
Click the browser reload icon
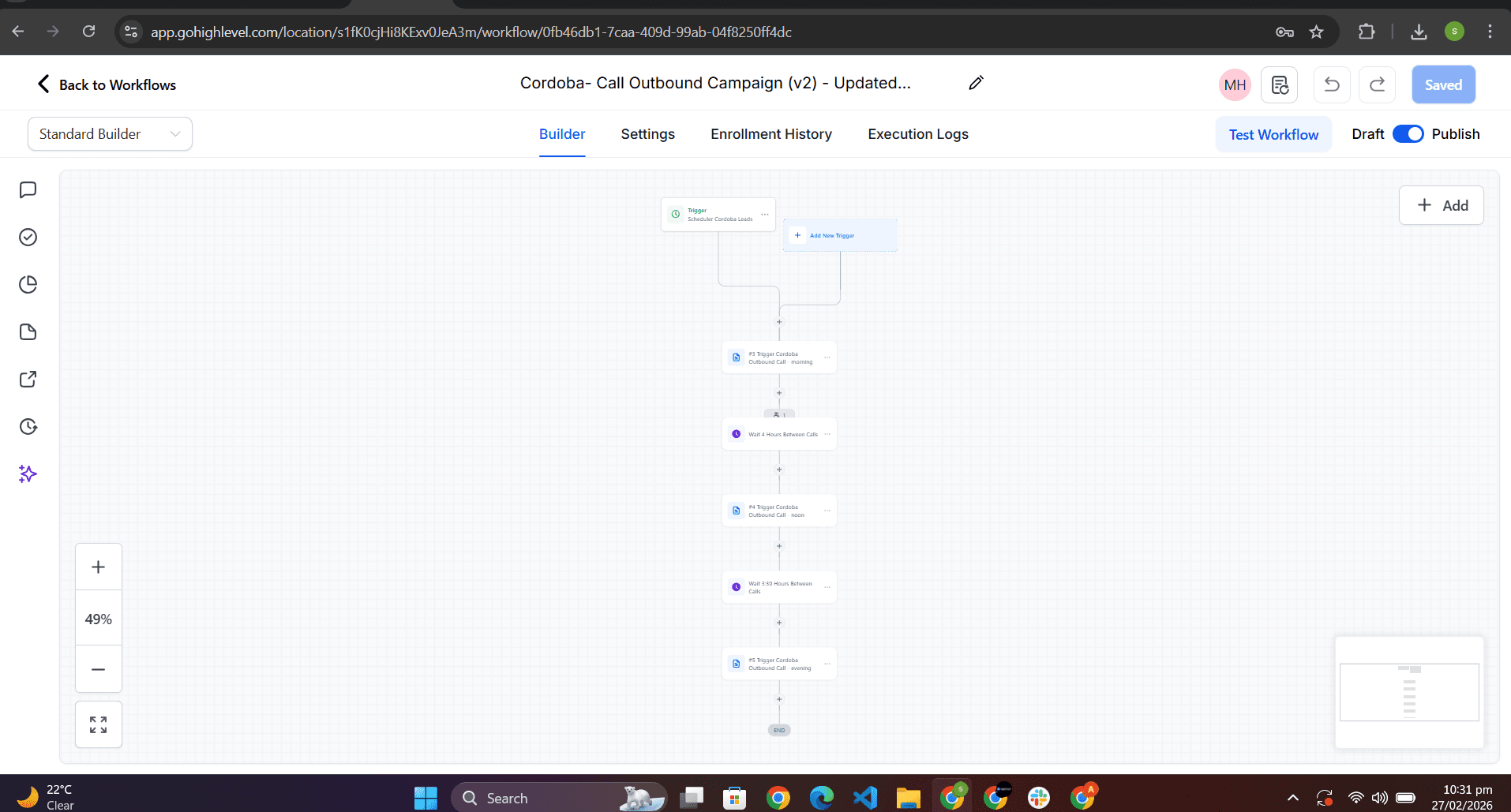coord(89,32)
